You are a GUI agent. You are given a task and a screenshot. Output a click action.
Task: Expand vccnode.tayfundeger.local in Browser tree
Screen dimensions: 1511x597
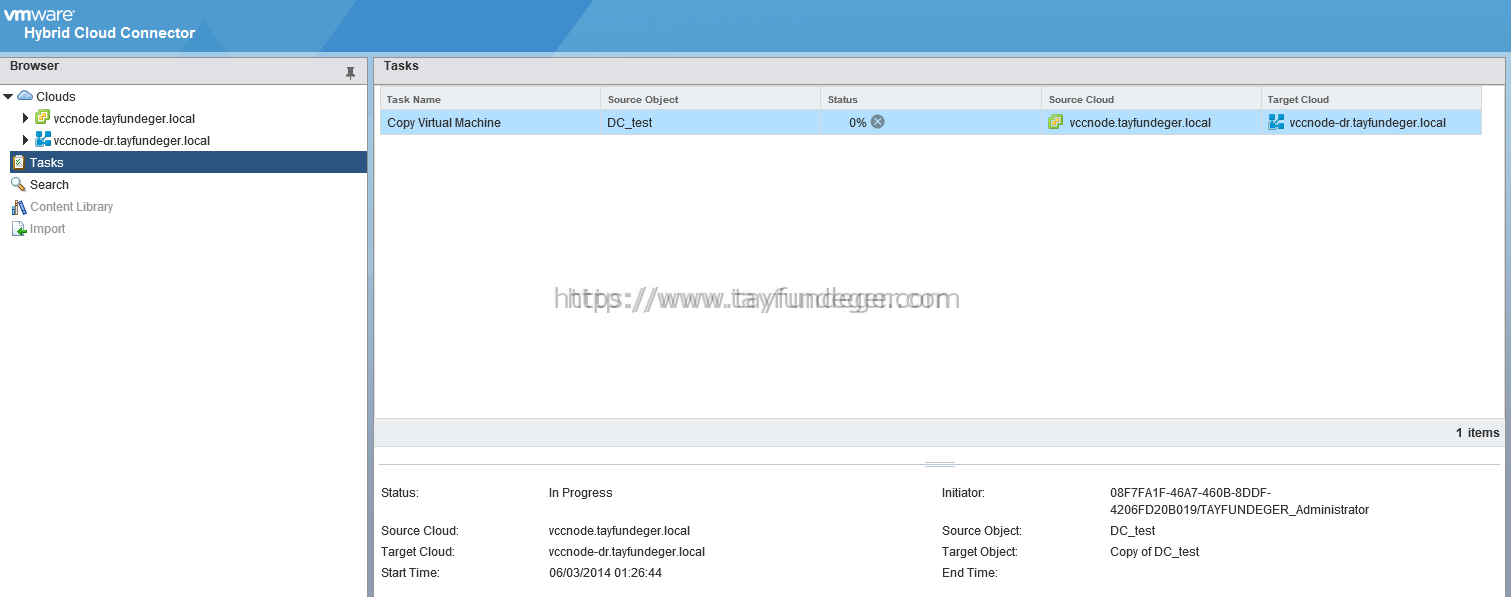pos(26,118)
